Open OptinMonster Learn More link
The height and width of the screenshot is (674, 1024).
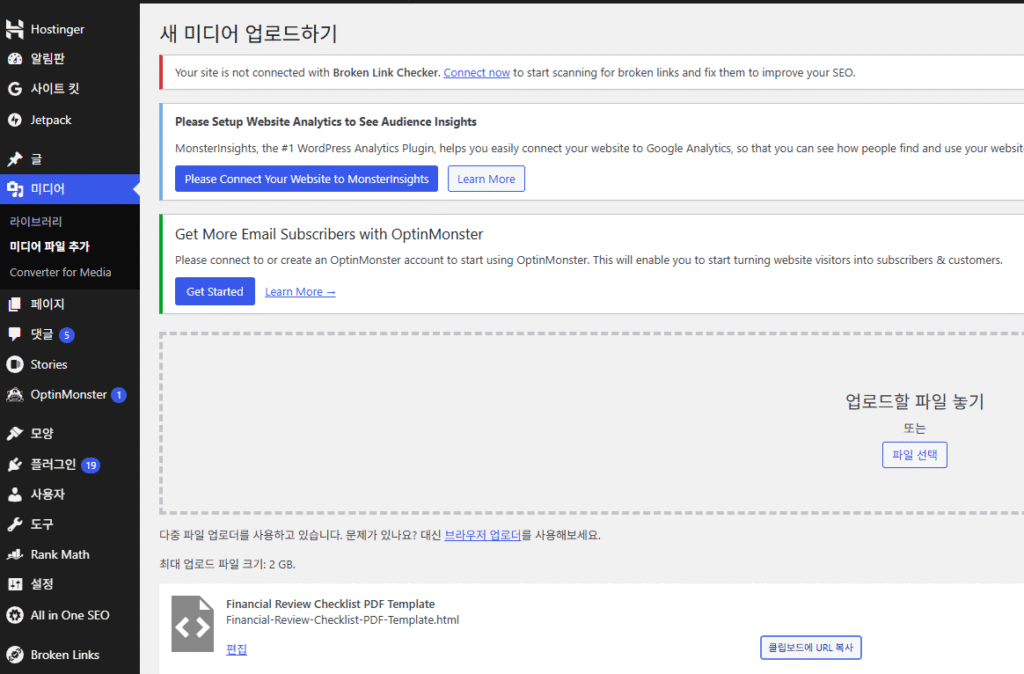click(300, 292)
